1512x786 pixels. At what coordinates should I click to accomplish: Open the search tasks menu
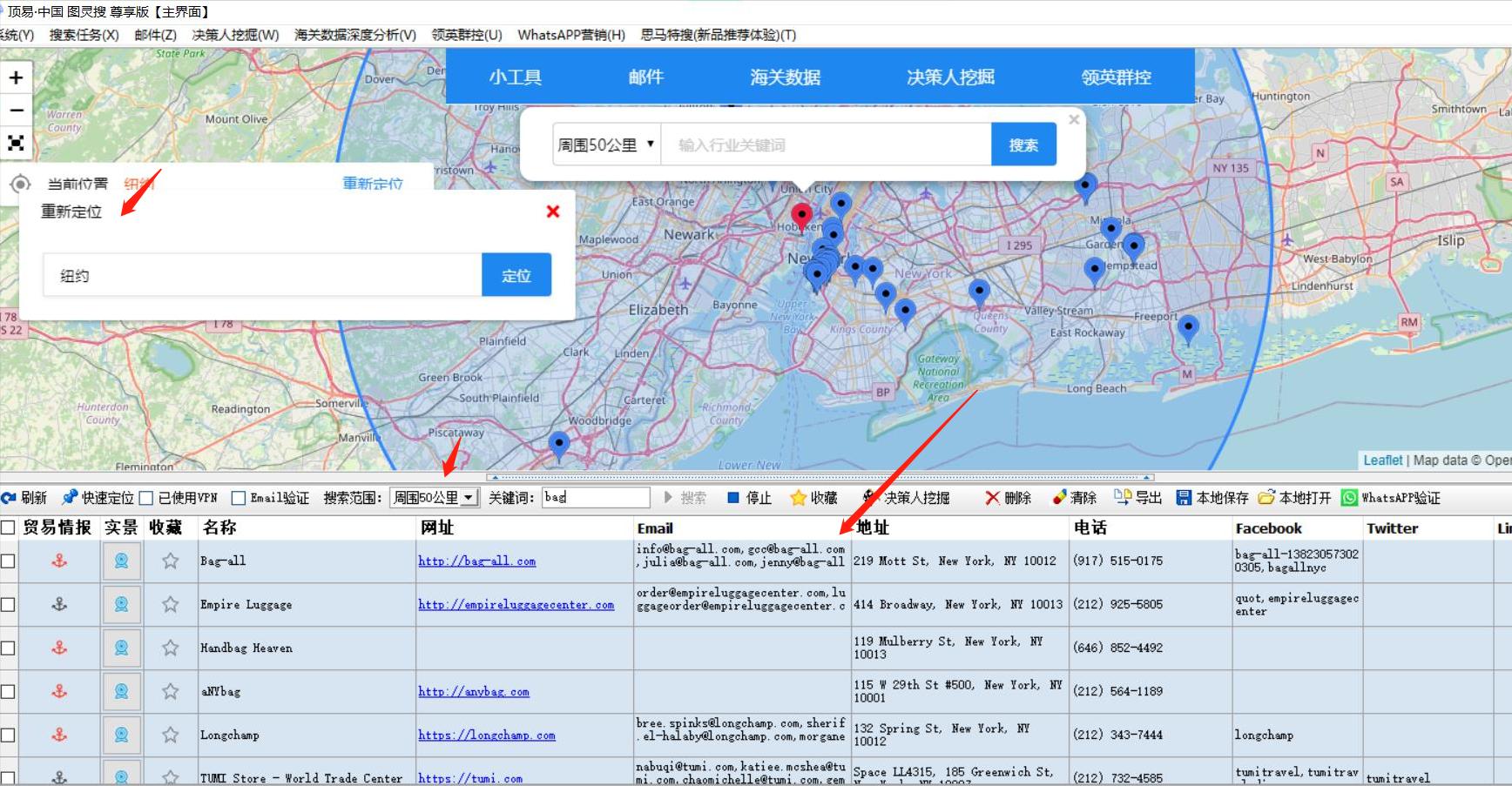(x=84, y=35)
